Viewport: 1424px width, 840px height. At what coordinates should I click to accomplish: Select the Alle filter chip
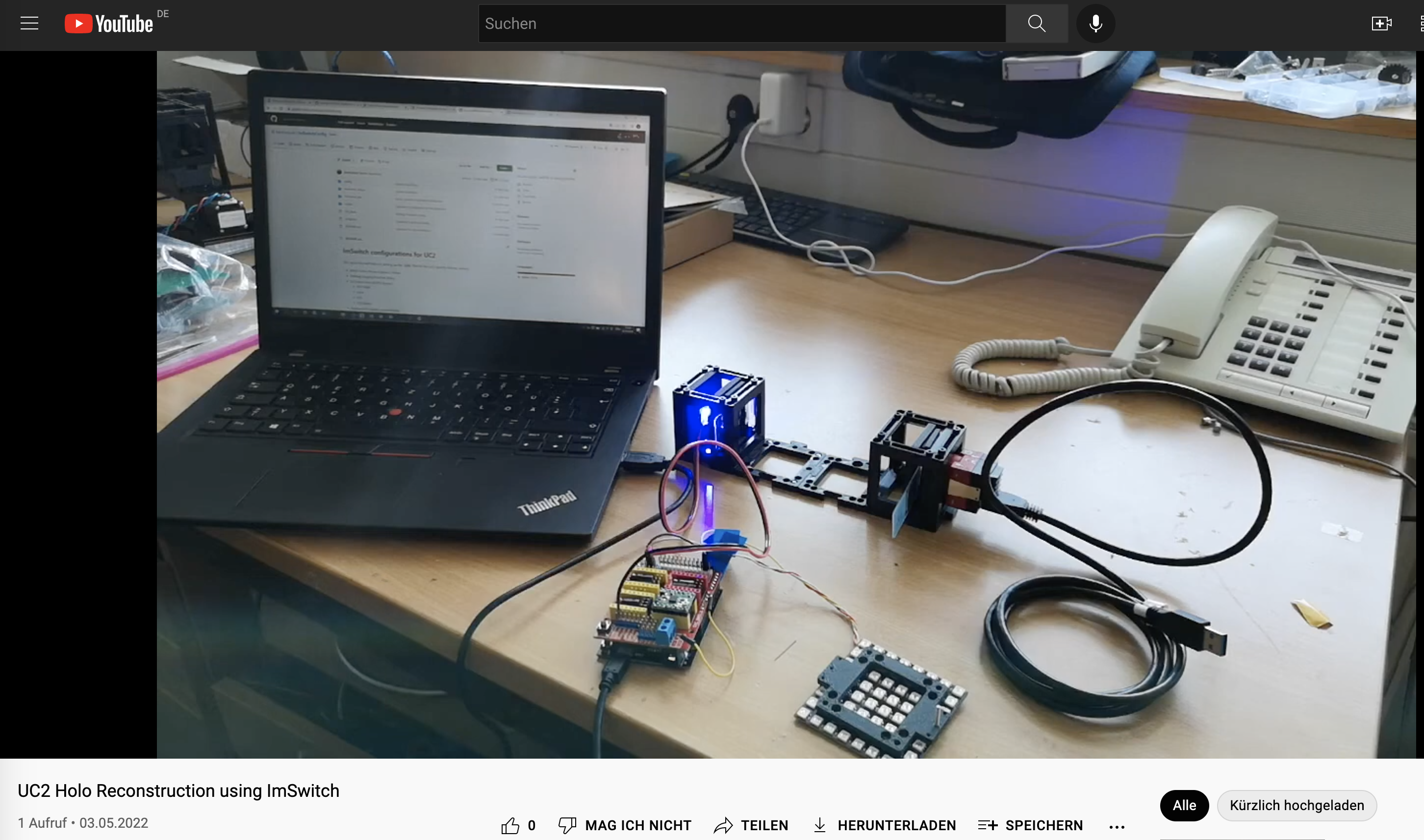(x=1184, y=805)
